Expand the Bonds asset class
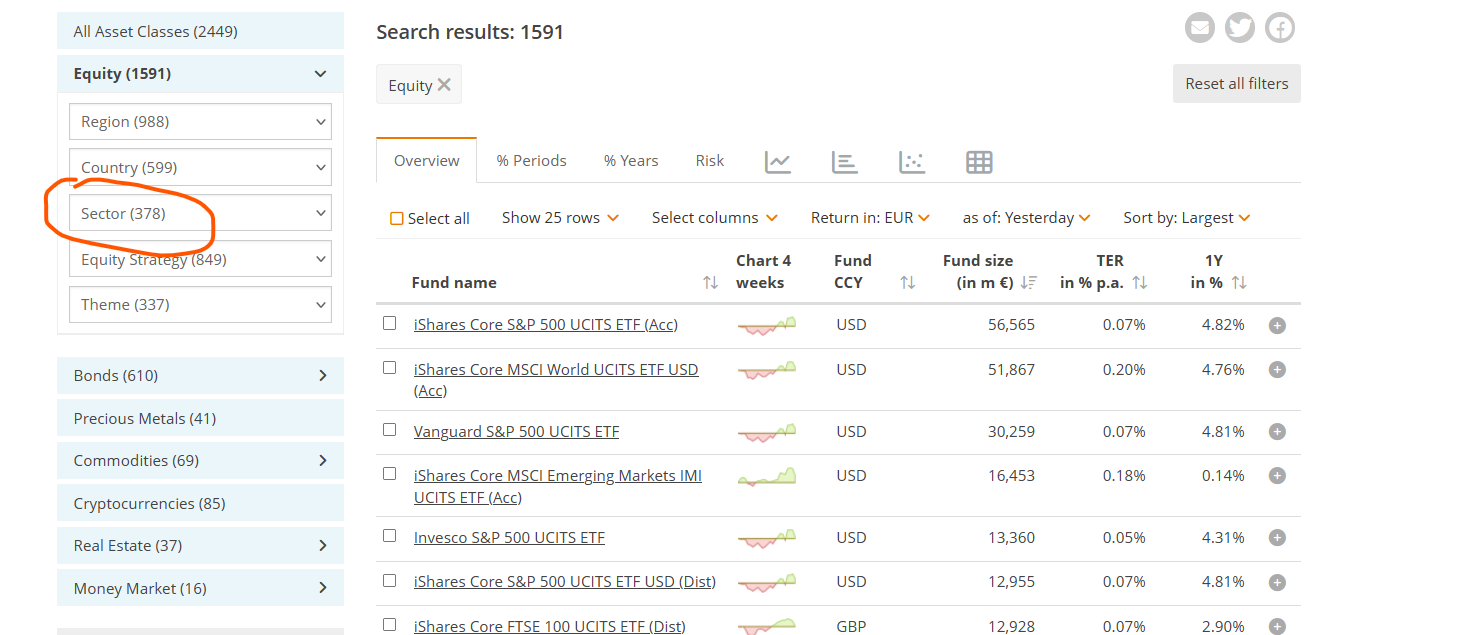 [x=200, y=376]
